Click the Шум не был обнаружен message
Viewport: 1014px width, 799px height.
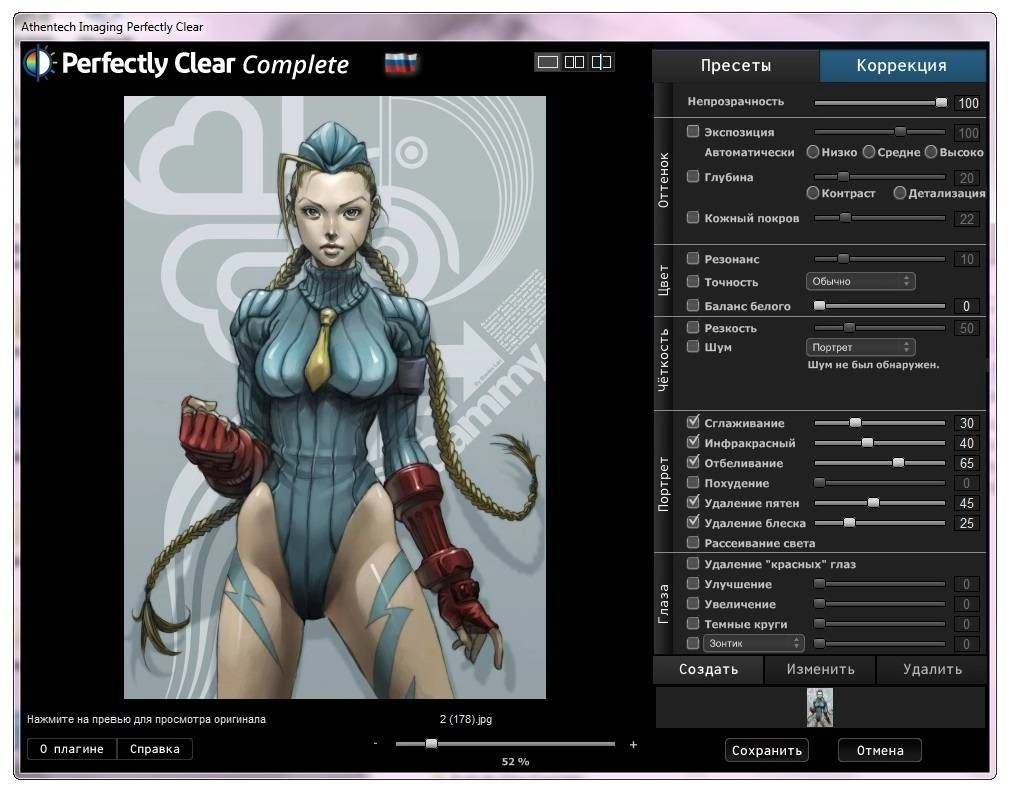pyautogui.click(x=873, y=365)
